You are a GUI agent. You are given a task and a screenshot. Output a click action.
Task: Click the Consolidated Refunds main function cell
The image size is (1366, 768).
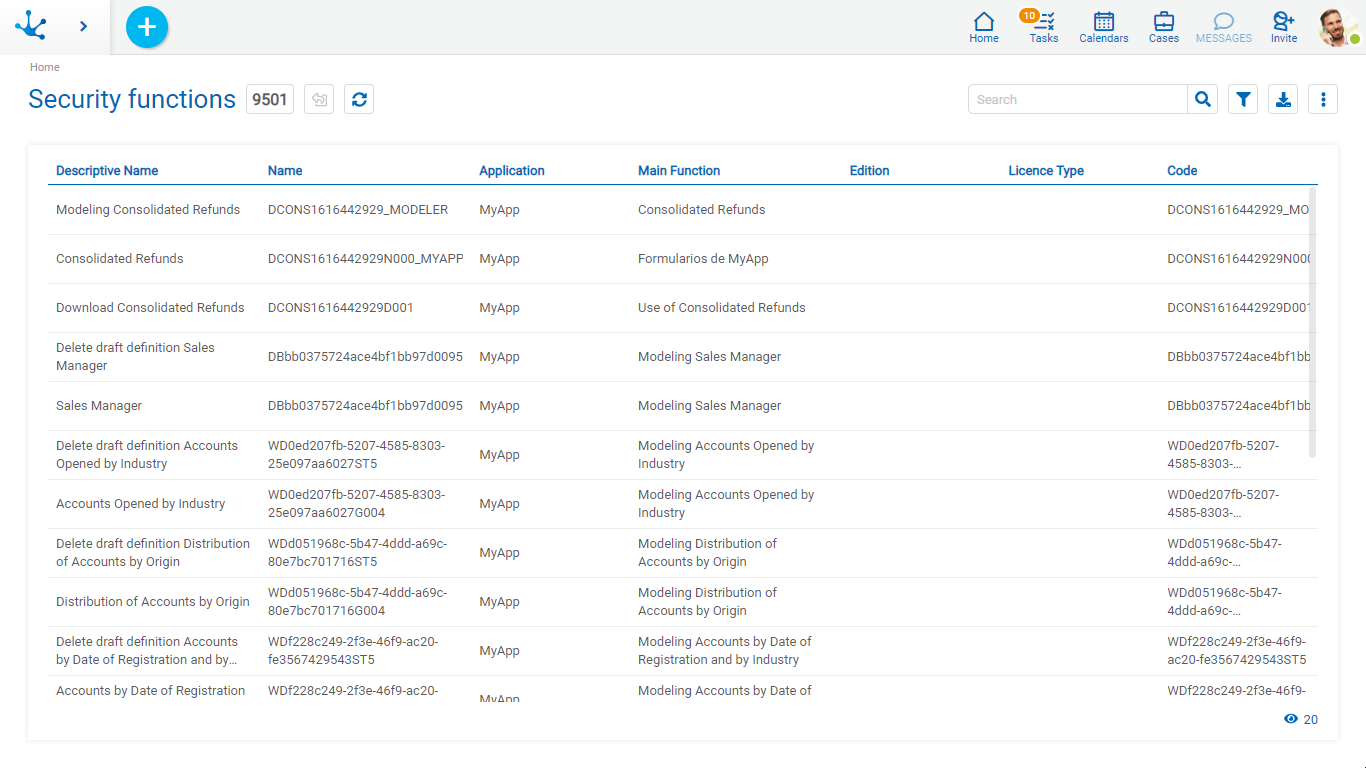pos(702,210)
